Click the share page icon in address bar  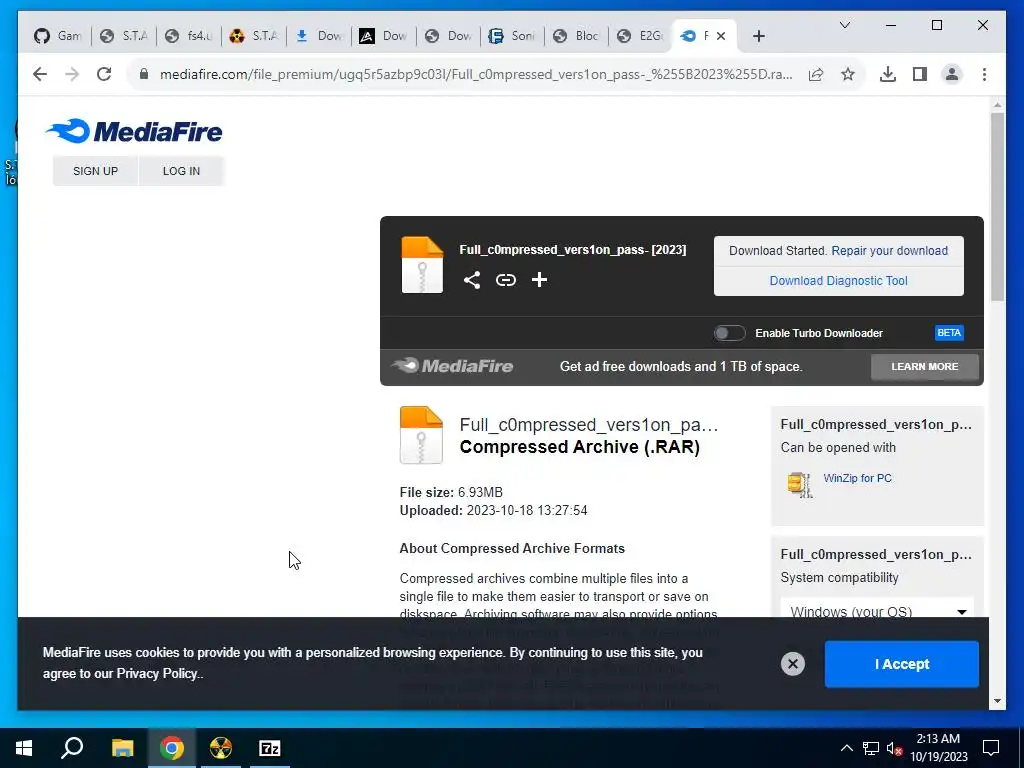[x=816, y=74]
